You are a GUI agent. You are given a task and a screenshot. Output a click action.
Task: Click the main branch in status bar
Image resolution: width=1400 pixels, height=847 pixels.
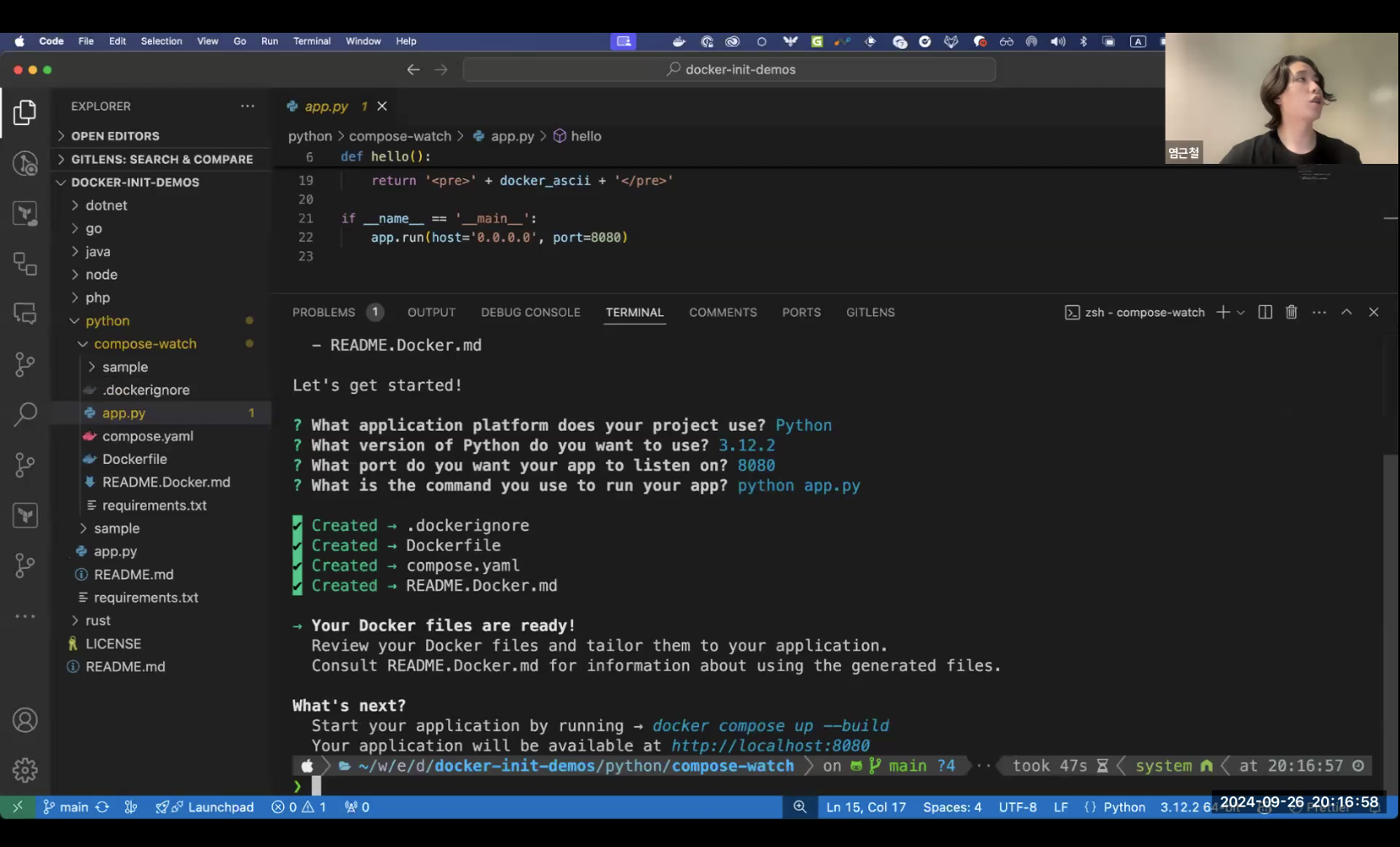pyautogui.click(x=66, y=807)
